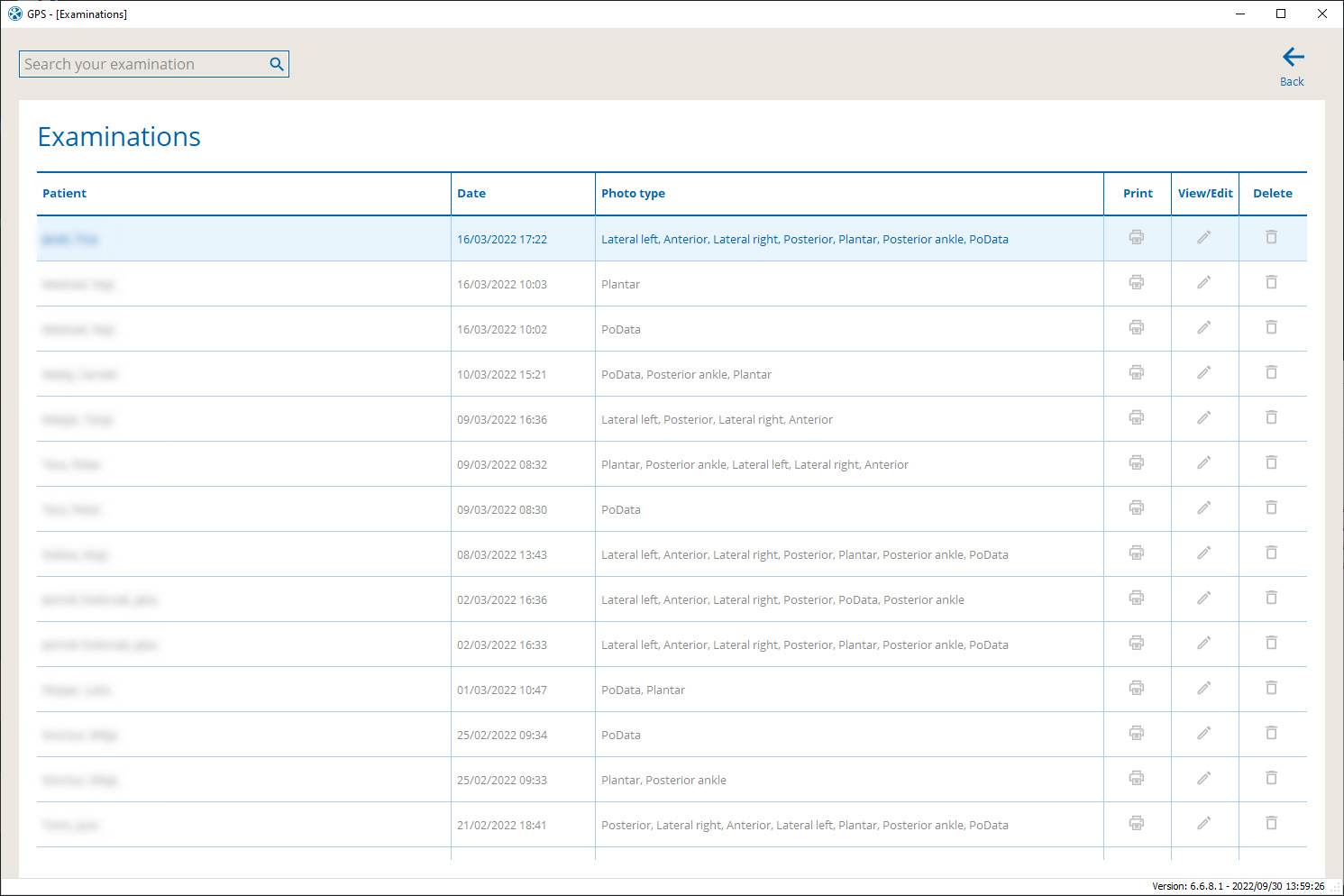Viewport: 1344px width, 896px height.
Task: Go back using the Back arrow
Action: pyautogui.click(x=1293, y=67)
